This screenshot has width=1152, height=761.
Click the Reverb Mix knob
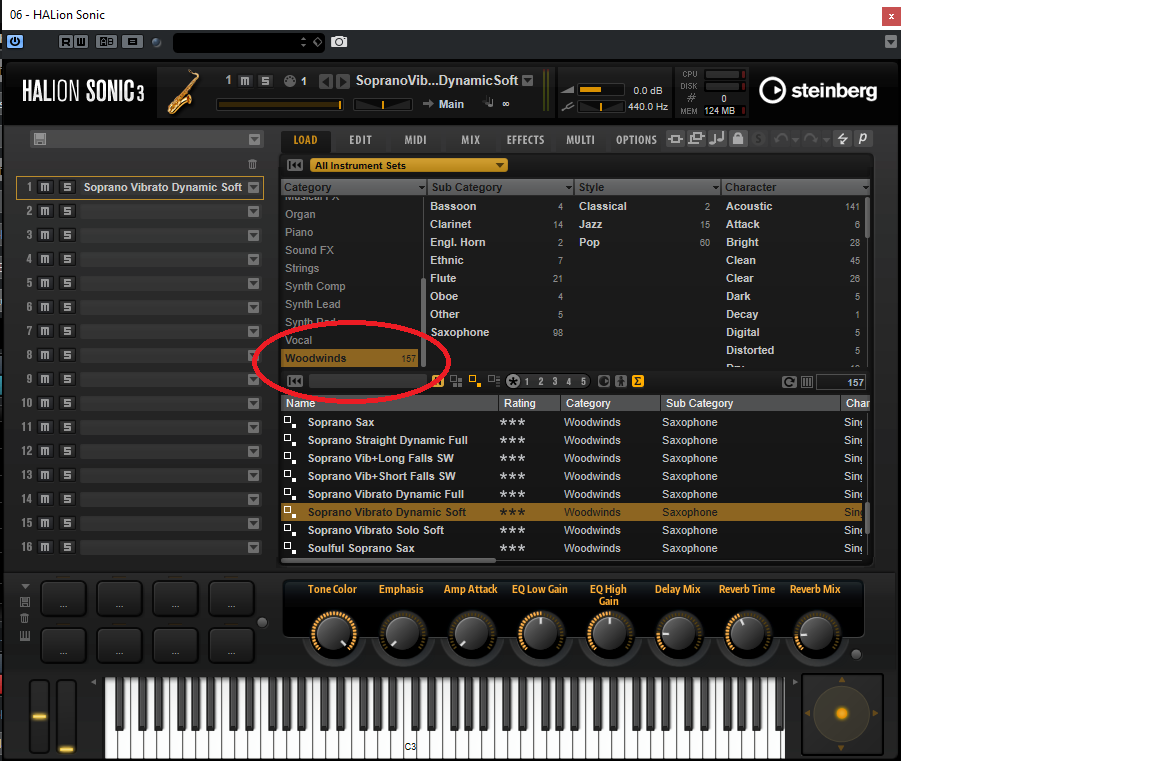pos(816,634)
